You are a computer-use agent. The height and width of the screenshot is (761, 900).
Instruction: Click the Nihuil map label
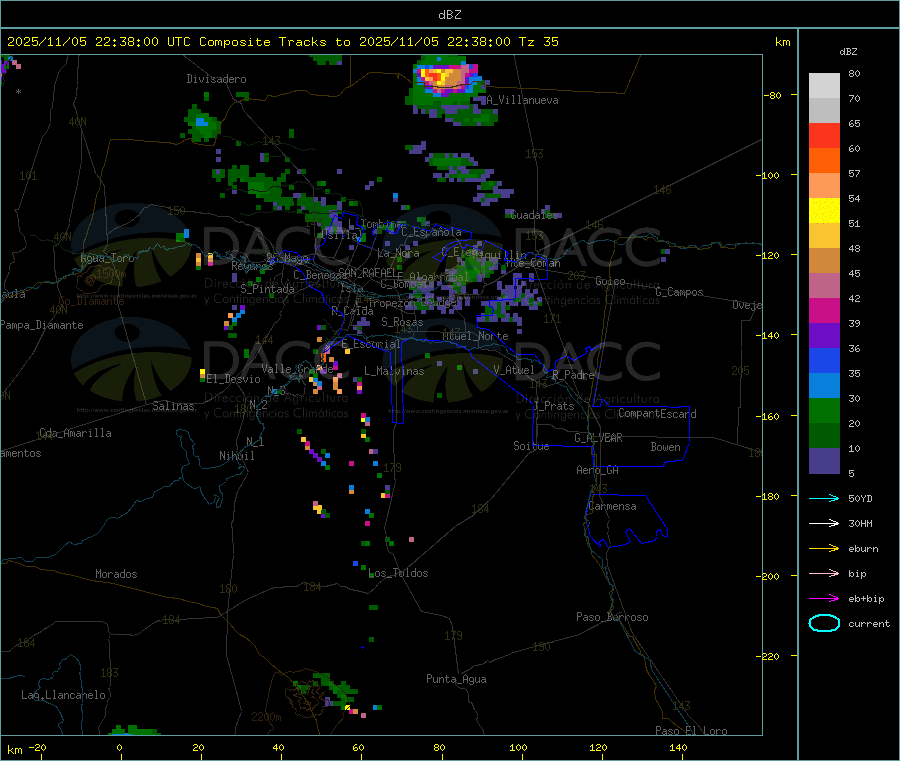click(x=236, y=456)
